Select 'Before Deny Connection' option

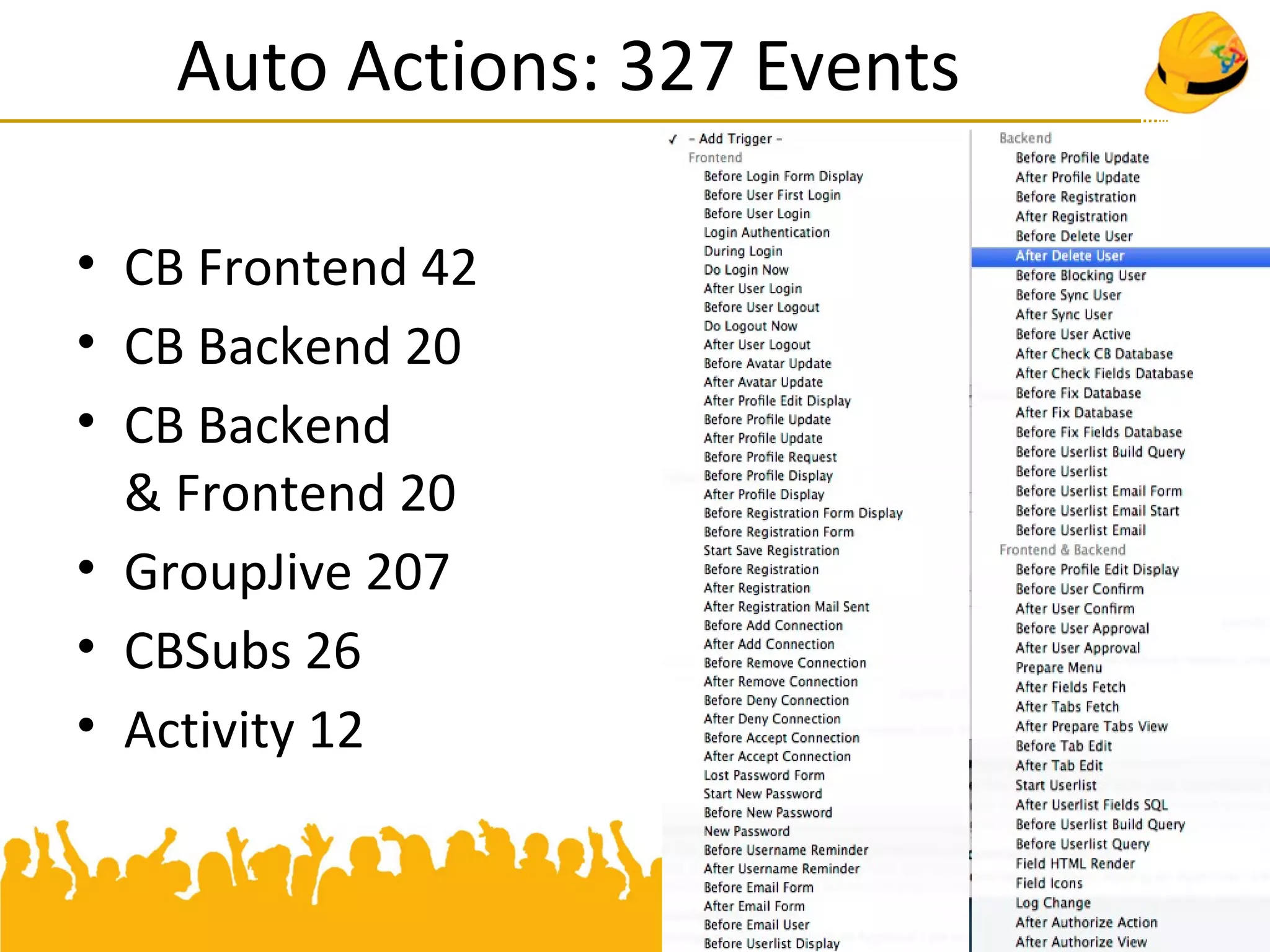776,700
